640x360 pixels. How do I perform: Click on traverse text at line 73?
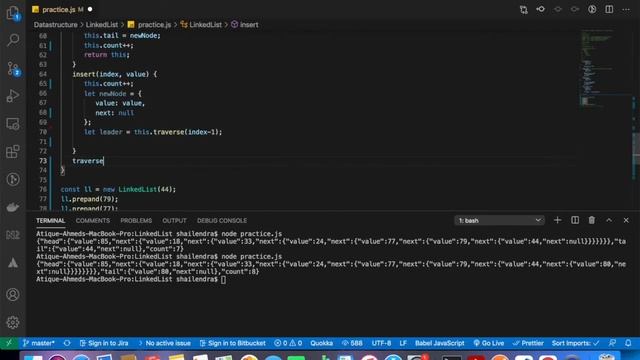click(88, 161)
